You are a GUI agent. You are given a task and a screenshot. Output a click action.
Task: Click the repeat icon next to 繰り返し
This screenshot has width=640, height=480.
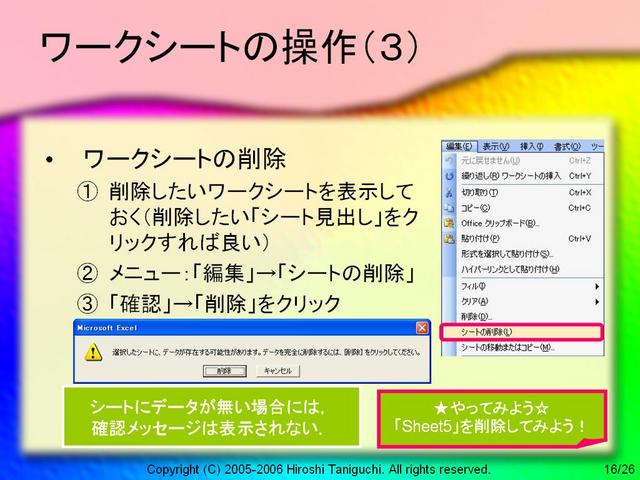[x=449, y=176]
